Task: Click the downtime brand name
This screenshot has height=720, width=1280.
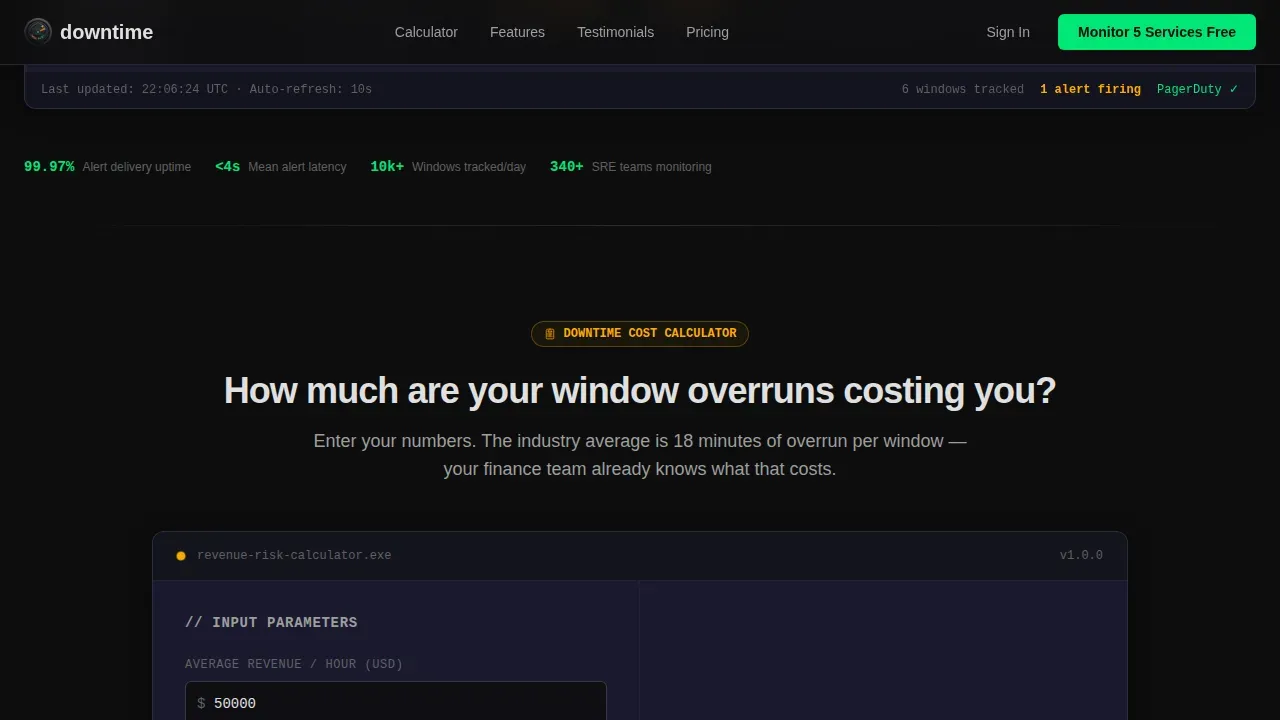Action: click(106, 32)
